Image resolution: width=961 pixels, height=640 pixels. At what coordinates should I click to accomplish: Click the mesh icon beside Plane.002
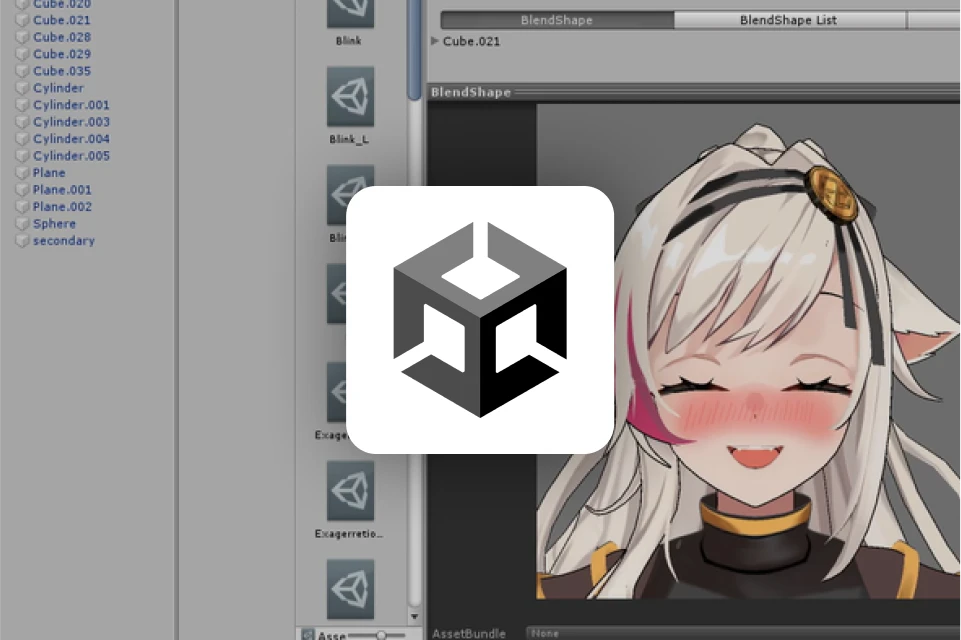[x=22, y=207]
